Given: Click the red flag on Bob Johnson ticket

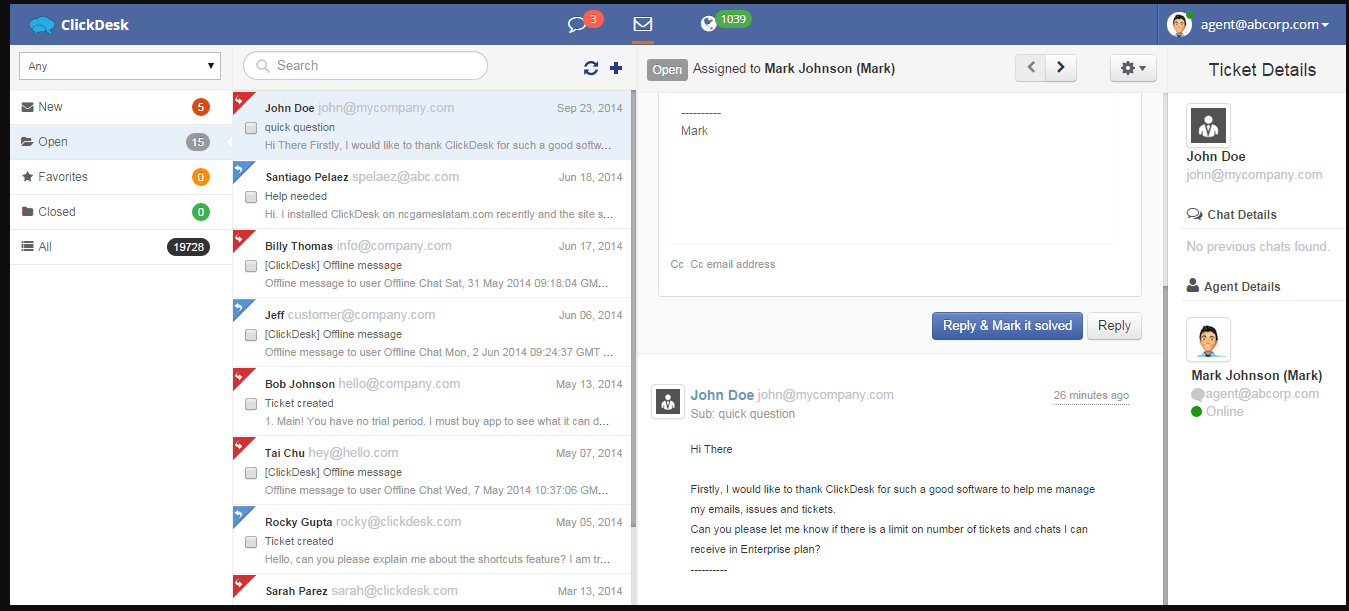Looking at the screenshot, I should pyautogui.click(x=240, y=376).
